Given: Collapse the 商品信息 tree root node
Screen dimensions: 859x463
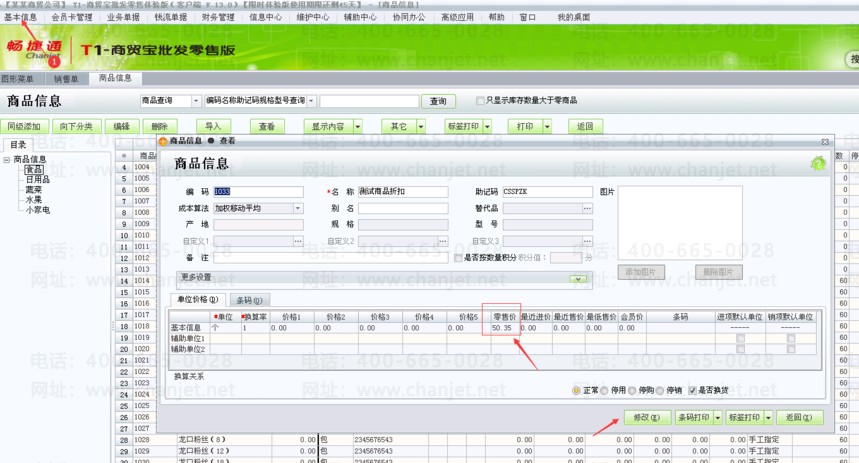Looking at the screenshot, I should pos(7,159).
